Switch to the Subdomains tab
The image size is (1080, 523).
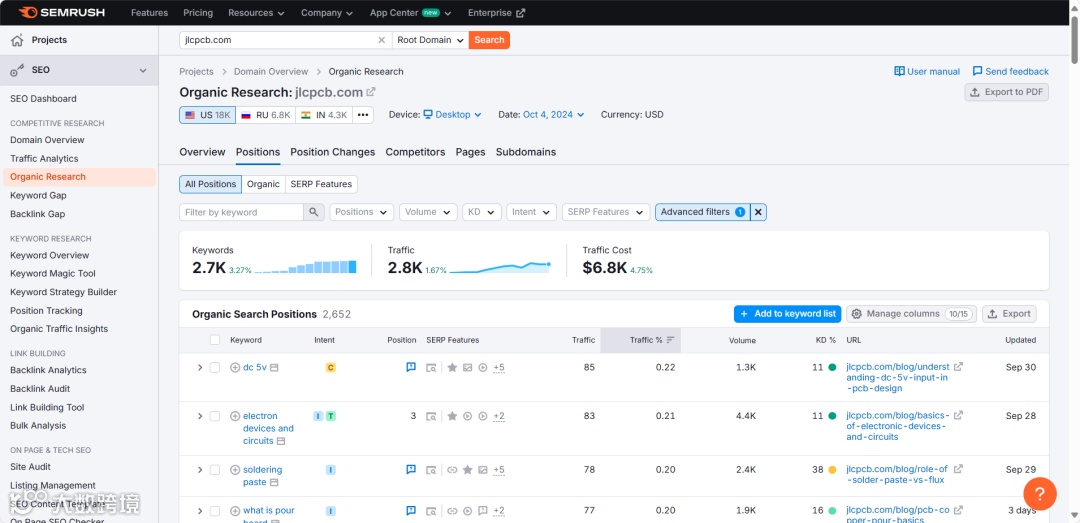[x=526, y=152]
